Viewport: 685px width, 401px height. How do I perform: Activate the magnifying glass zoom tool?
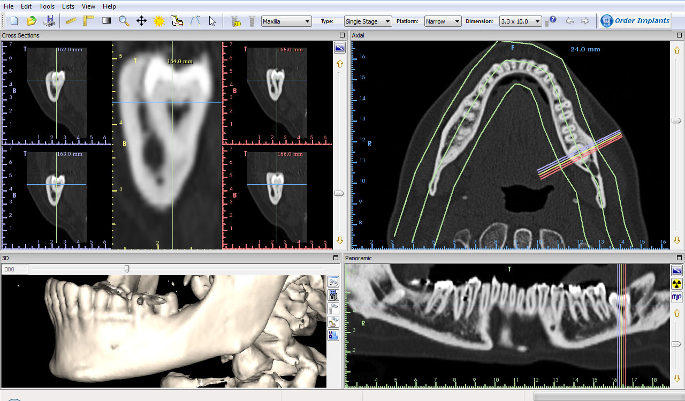124,21
